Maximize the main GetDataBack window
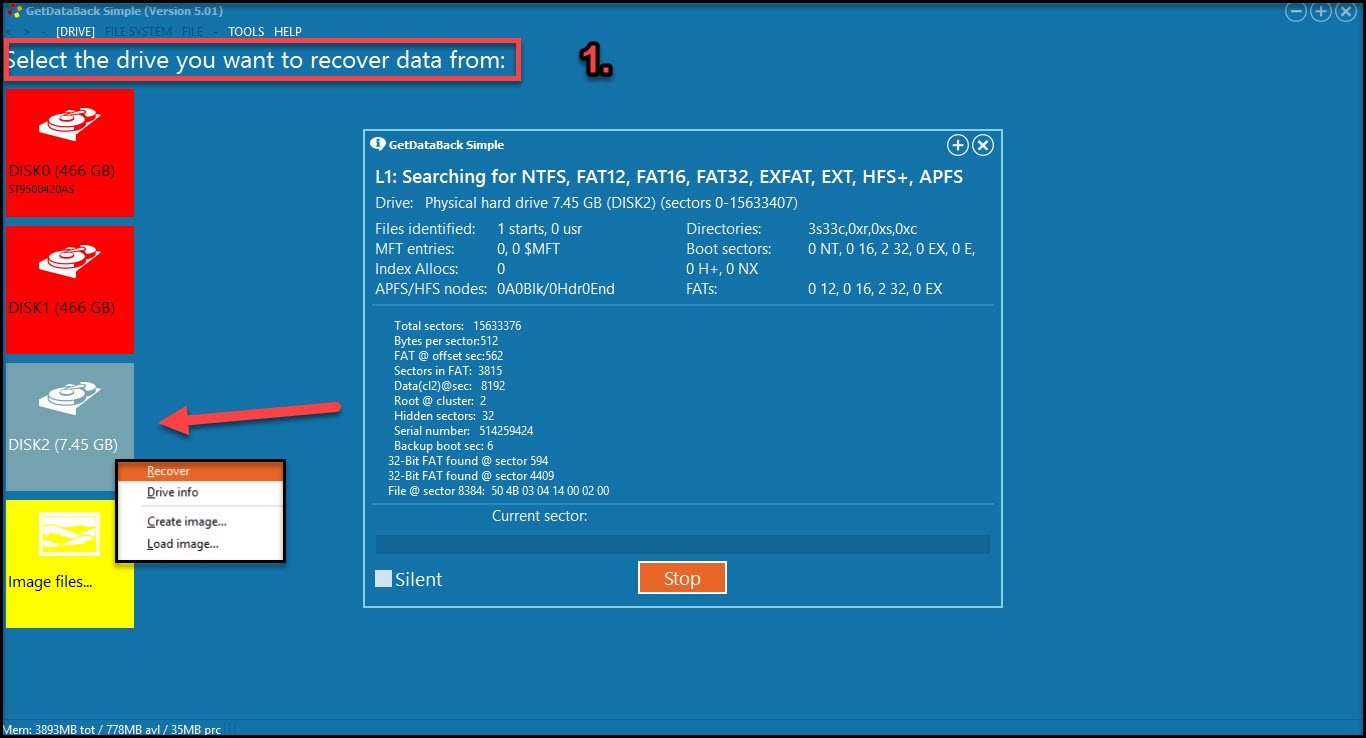Image resolution: width=1366 pixels, height=738 pixels. pyautogui.click(x=1320, y=12)
